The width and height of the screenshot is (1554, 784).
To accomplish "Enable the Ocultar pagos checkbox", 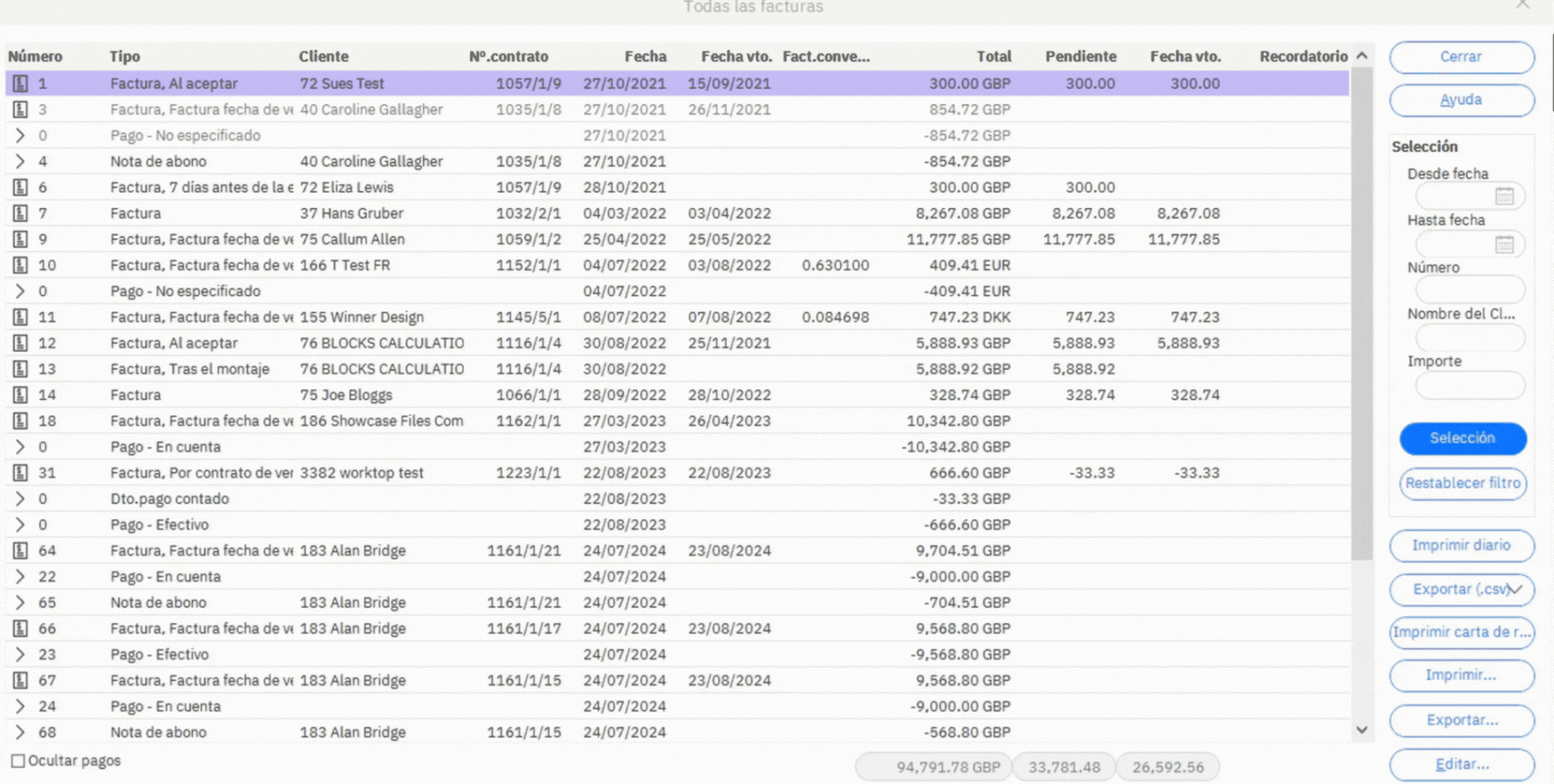I will click(19, 760).
